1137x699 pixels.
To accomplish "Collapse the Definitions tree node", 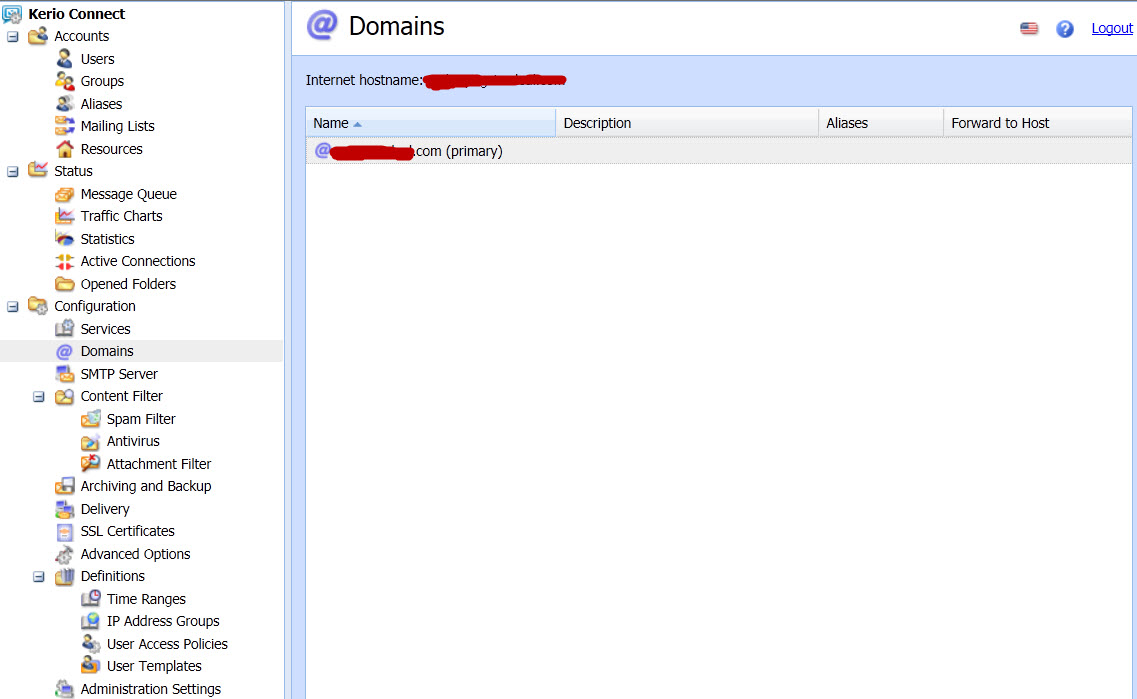I will [x=38, y=576].
